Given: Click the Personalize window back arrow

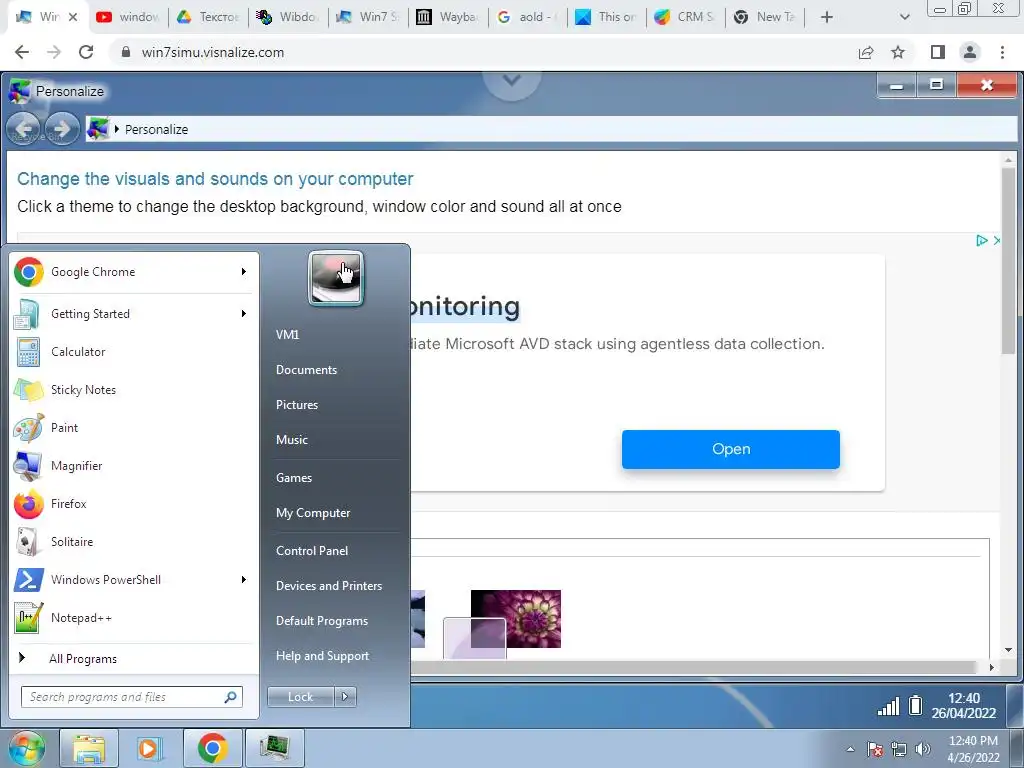Looking at the screenshot, I should click(x=24, y=129).
